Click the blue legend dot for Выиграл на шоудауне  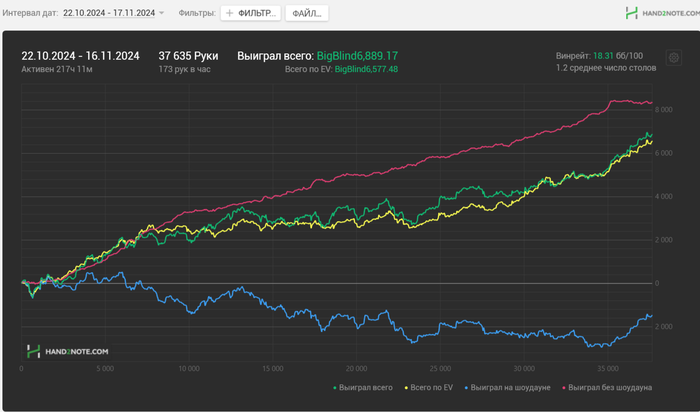point(467,388)
